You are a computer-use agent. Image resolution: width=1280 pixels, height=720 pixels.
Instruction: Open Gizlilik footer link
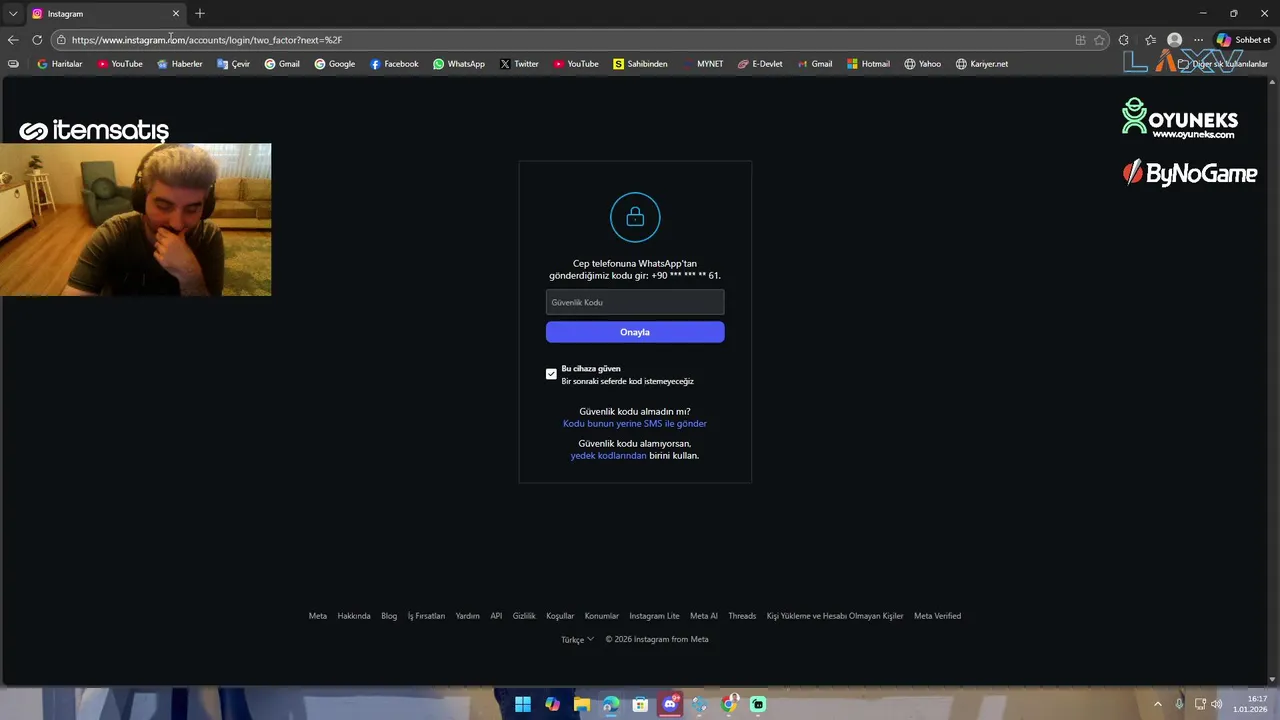click(x=524, y=616)
